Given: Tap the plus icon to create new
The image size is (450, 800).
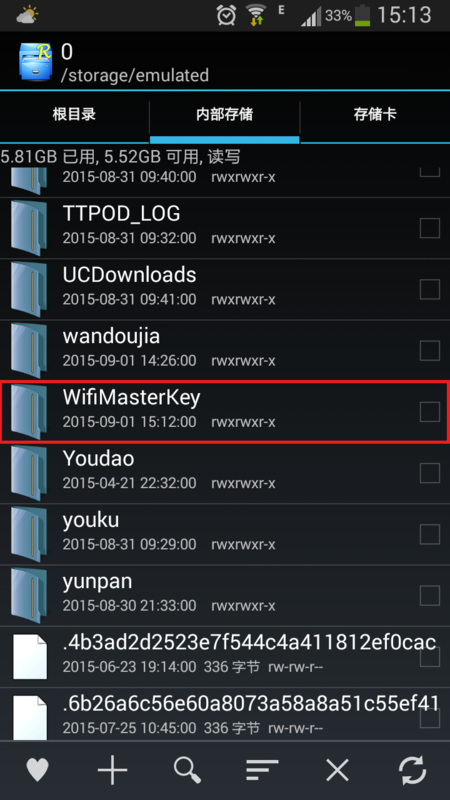Looking at the screenshot, I should pyautogui.click(x=112, y=769).
